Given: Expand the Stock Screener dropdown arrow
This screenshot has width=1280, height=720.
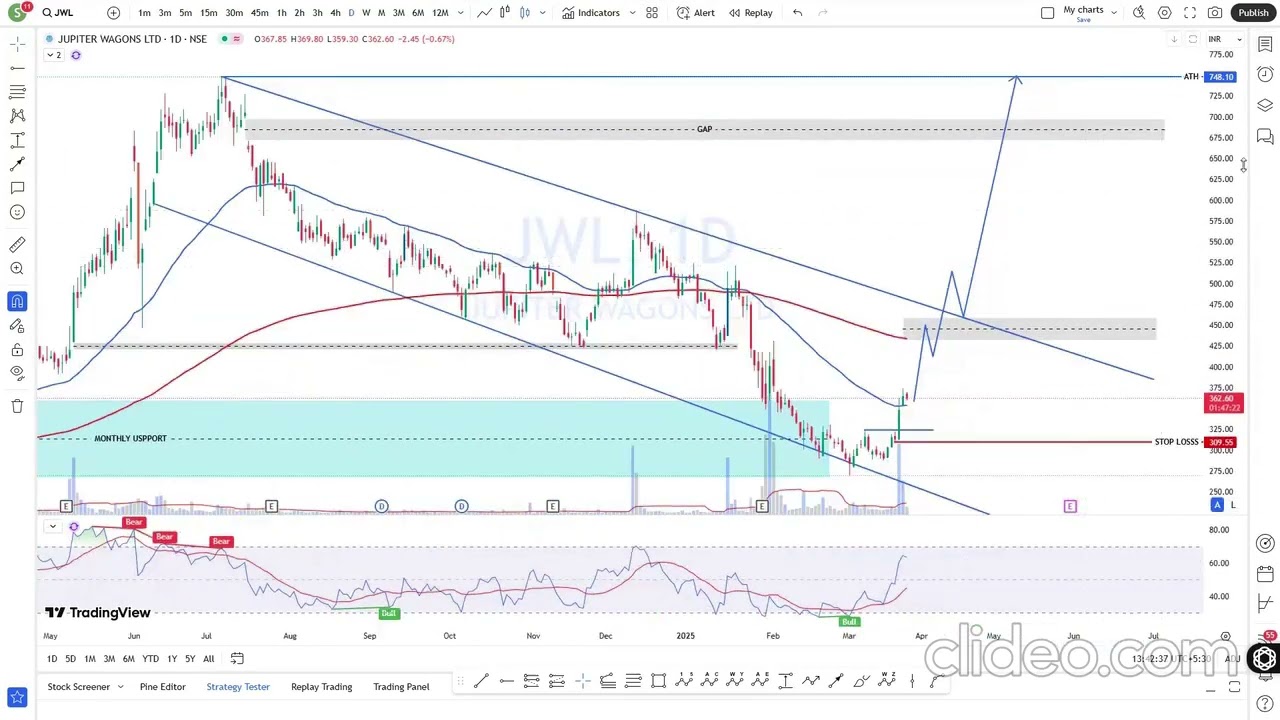Looking at the screenshot, I should coord(120,687).
